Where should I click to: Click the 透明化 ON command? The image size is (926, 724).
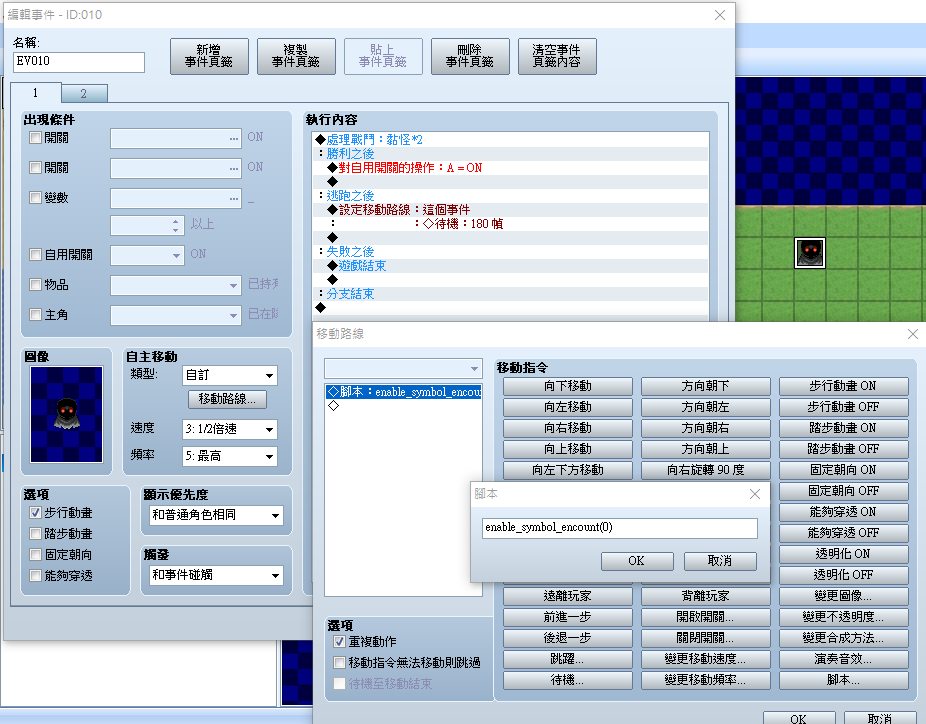pyautogui.click(x=843, y=554)
